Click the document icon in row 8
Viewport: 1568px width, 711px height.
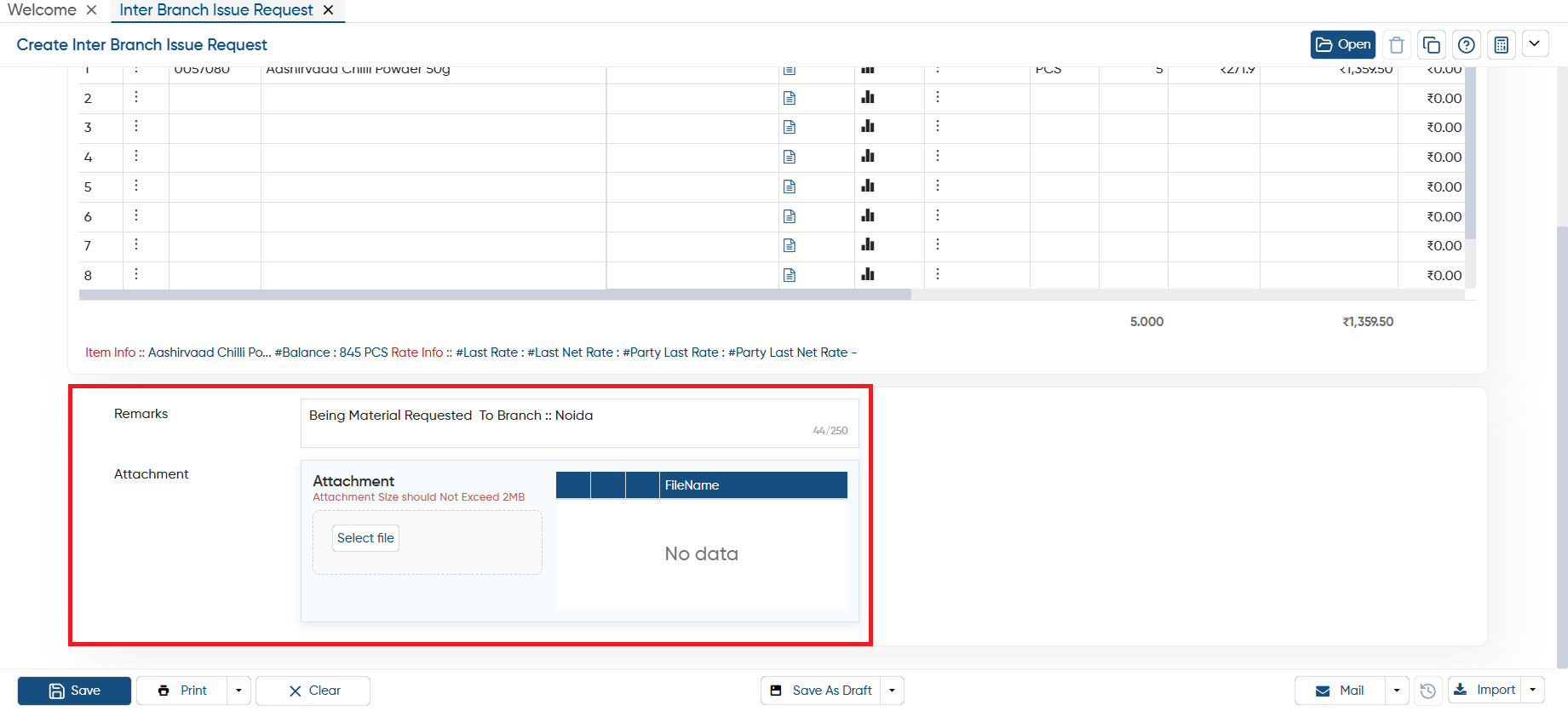[x=790, y=275]
